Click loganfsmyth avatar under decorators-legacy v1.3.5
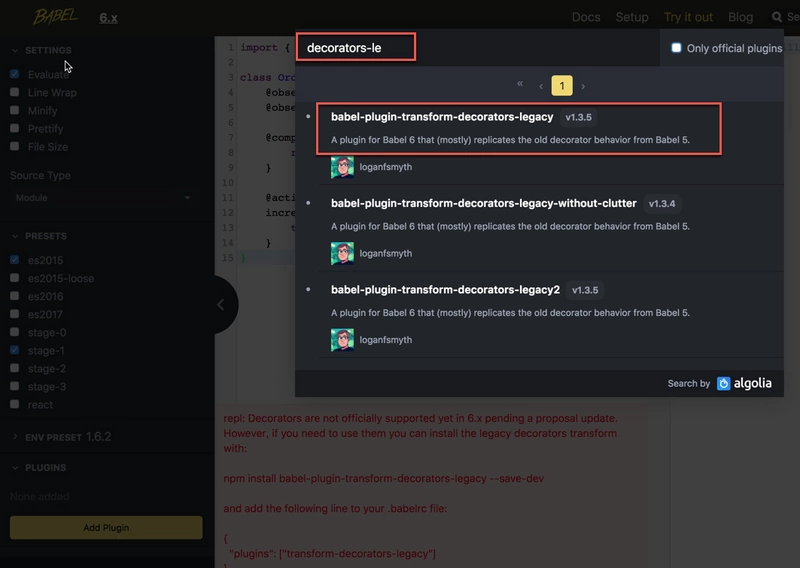Image resolution: width=800 pixels, height=568 pixels. pyautogui.click(x=342, y=167)
